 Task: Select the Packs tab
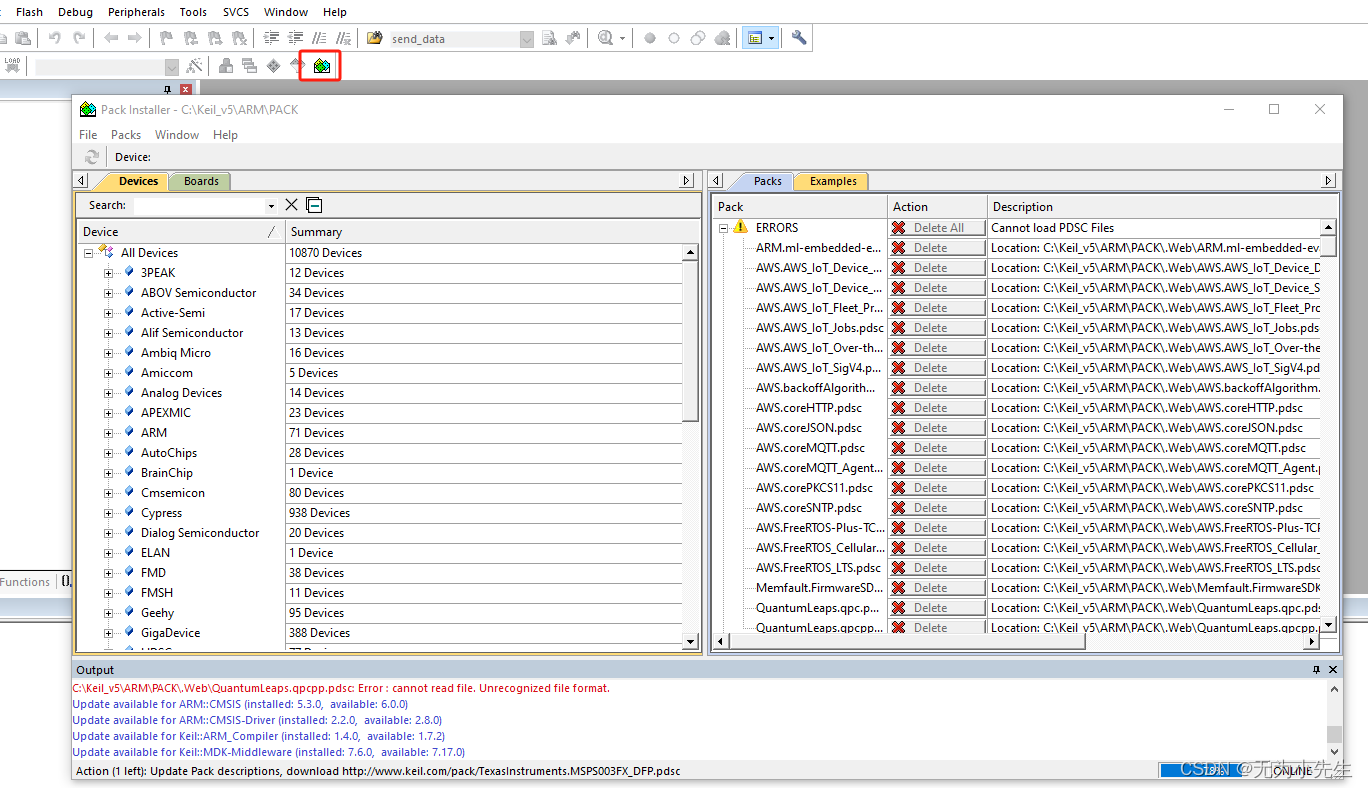(x=768, y=181)
